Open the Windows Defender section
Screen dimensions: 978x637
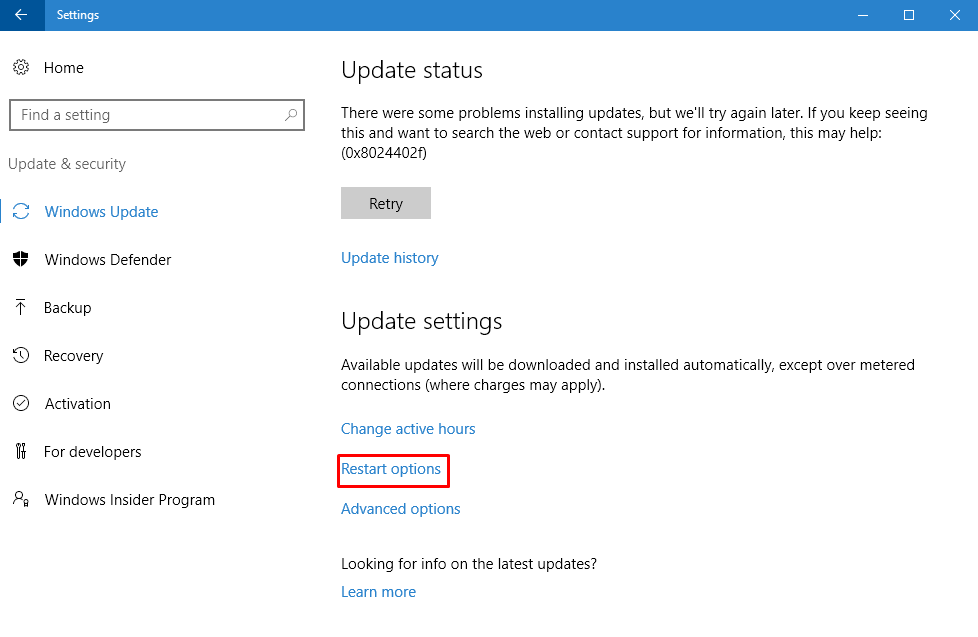click(108, 260)
